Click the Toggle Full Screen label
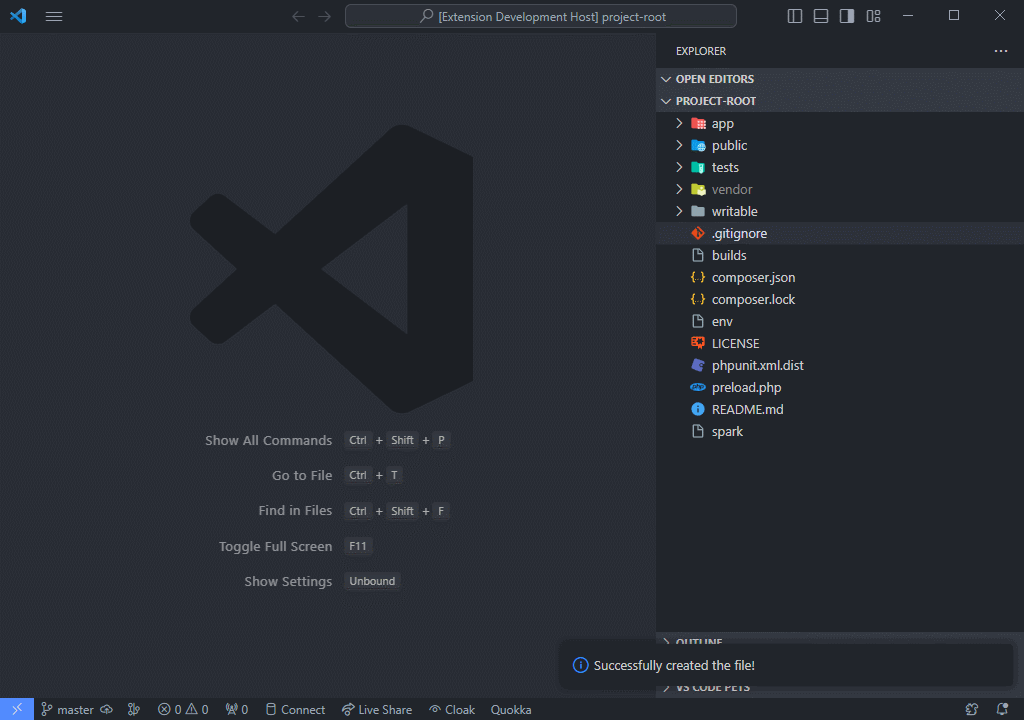Screen dimensions: 1024x720 [276, 546]
